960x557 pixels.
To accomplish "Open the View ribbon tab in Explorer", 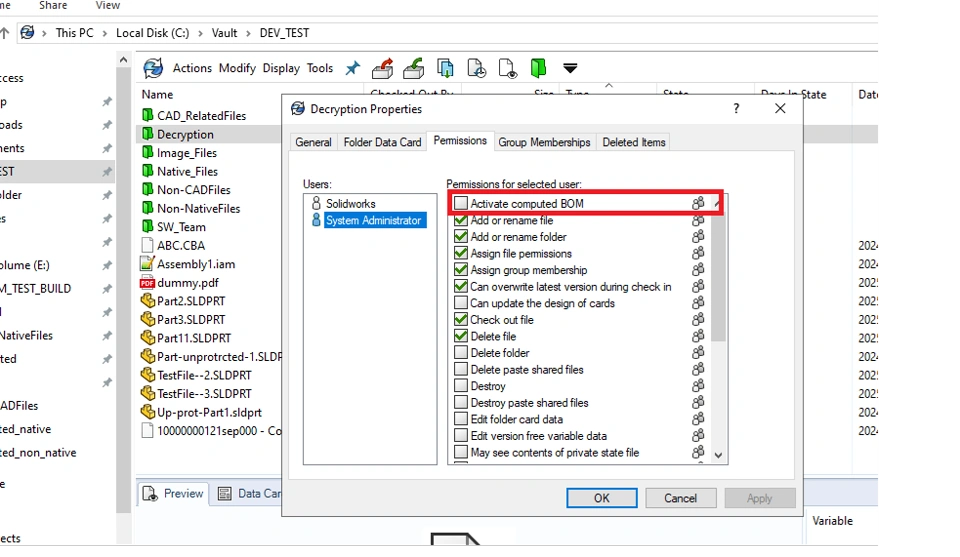I will [108, 6].
